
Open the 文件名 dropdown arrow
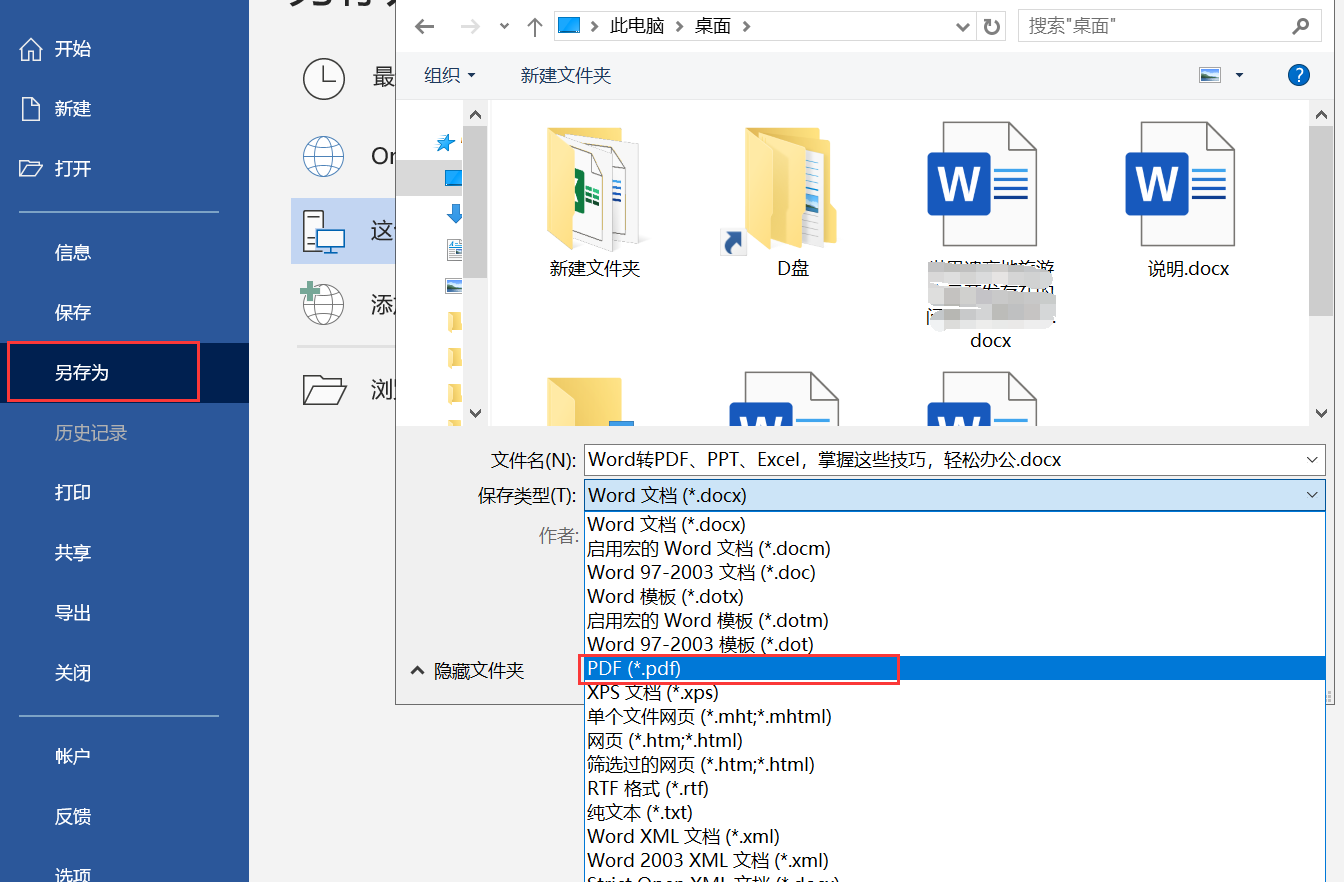1312,460
